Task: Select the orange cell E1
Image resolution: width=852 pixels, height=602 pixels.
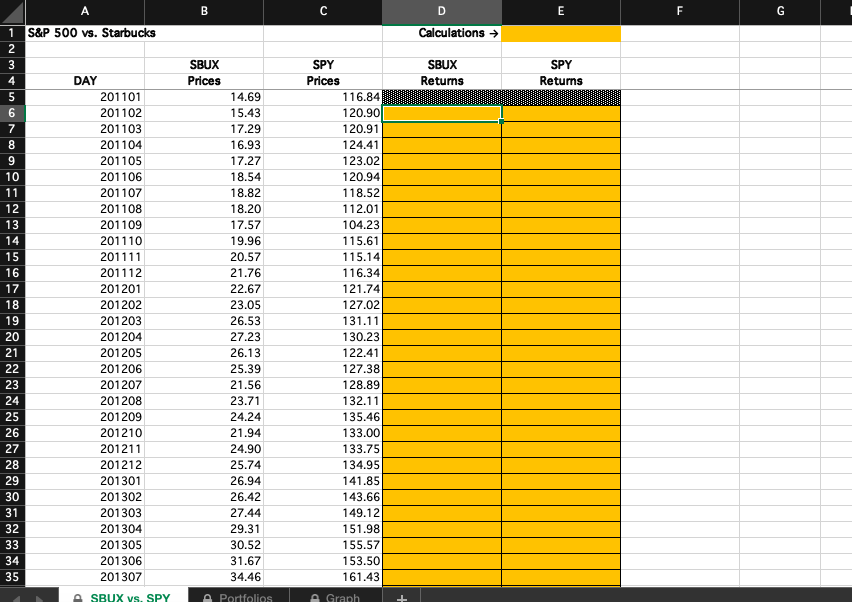Action: pyautogui.click(x=561, y=33)
